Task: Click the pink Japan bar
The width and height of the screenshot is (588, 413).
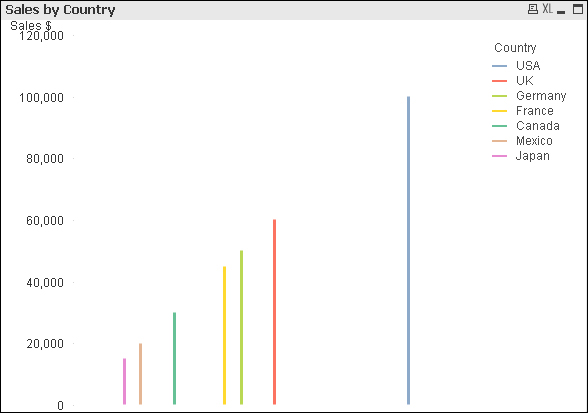Action: tap(124, 381)
